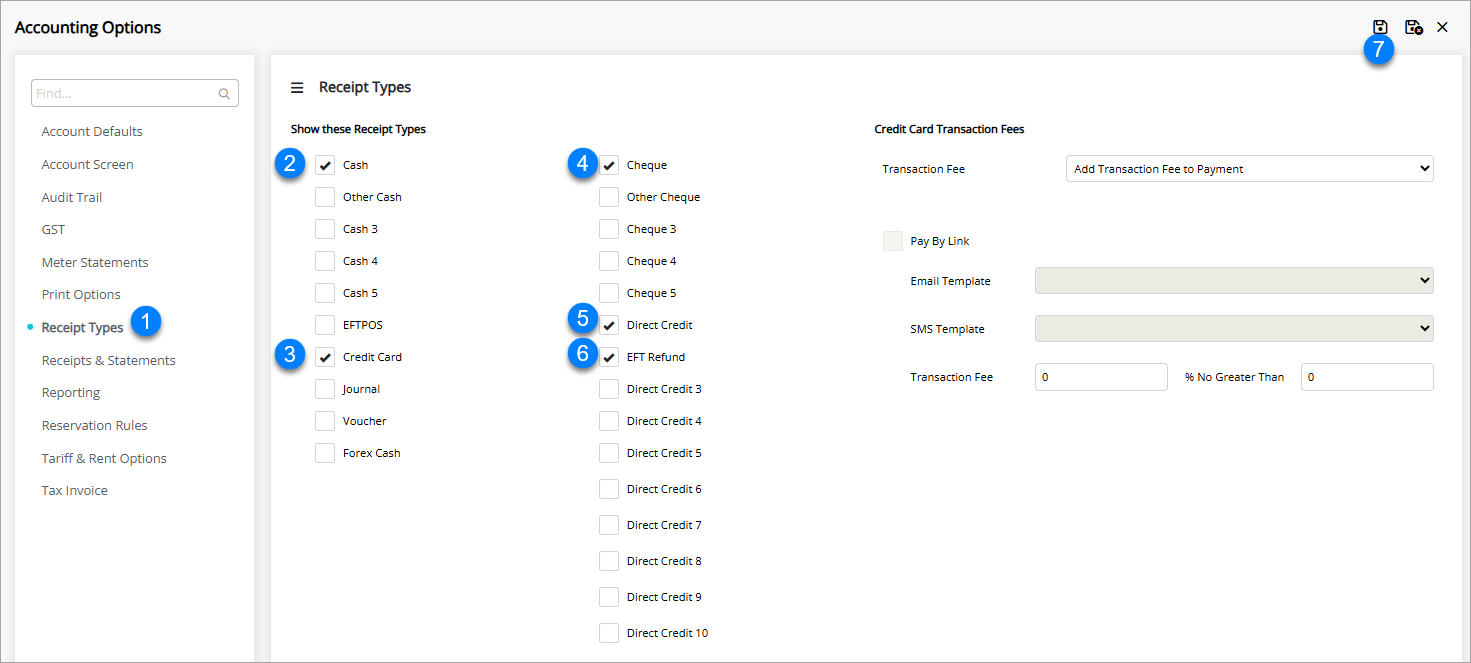This screenshot has height=663, width=1471.
Task: Uncheck the Cash receipt type
Action: (325, 165)
